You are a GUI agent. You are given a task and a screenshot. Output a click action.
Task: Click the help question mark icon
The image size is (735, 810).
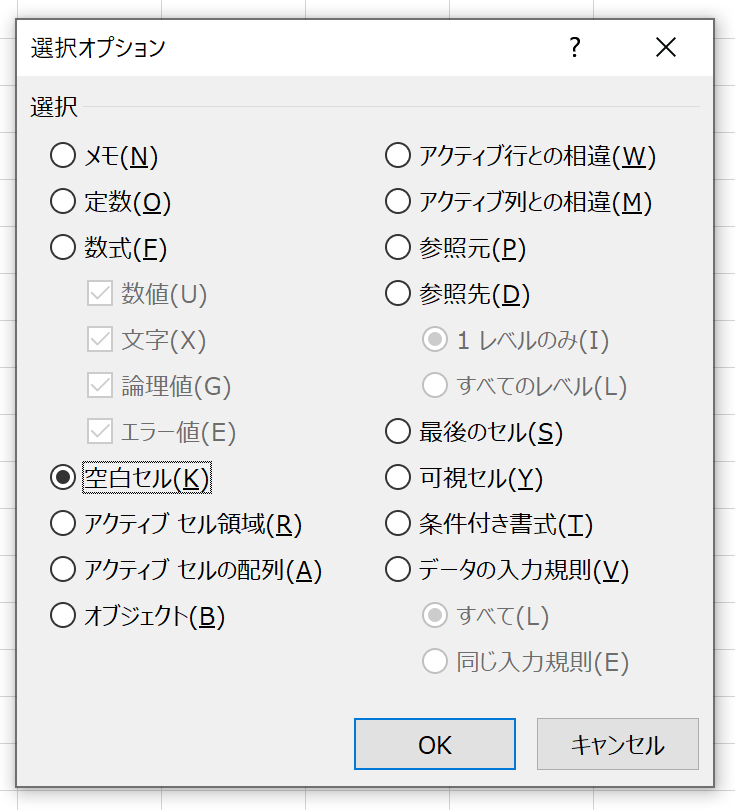tap(575, 47)
